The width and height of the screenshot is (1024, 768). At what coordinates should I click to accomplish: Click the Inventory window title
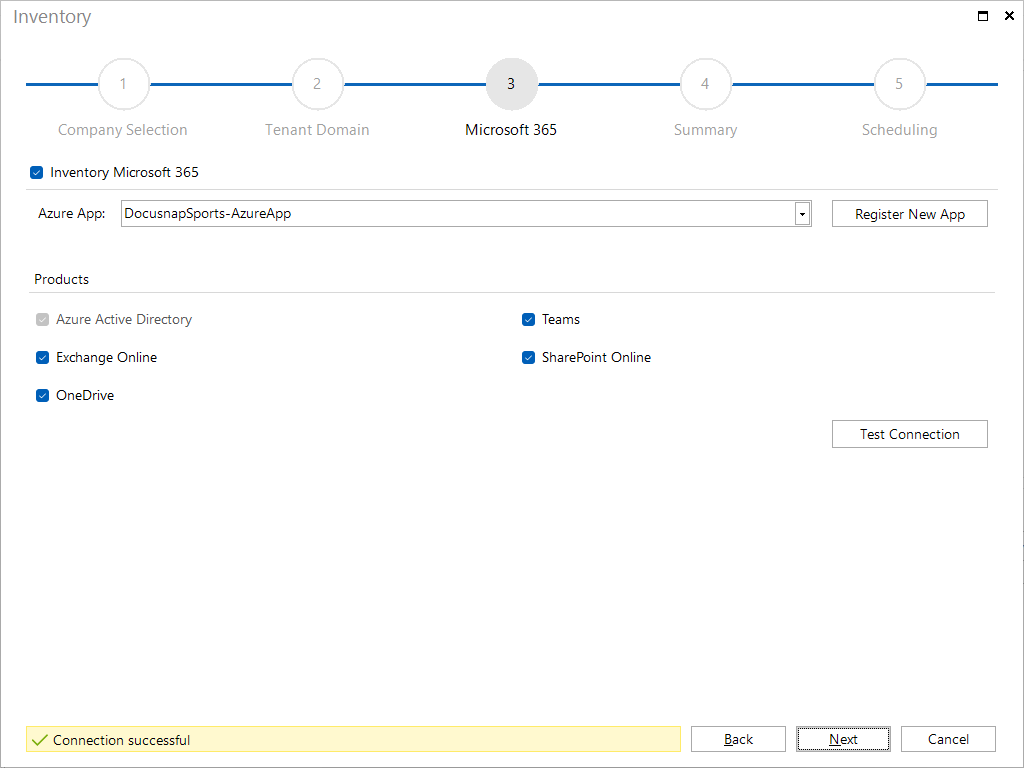(52, 17)
